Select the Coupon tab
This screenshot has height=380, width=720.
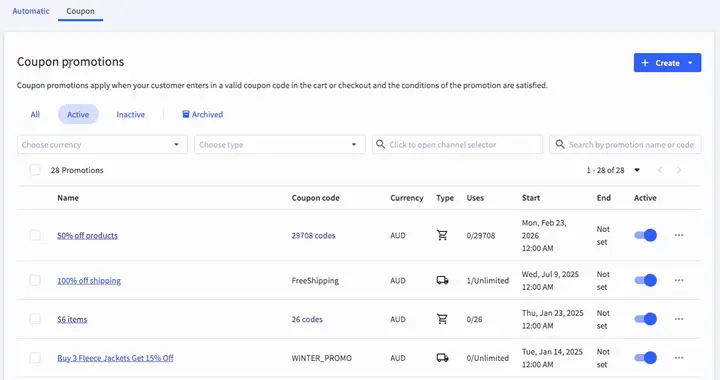pos(80,11)
